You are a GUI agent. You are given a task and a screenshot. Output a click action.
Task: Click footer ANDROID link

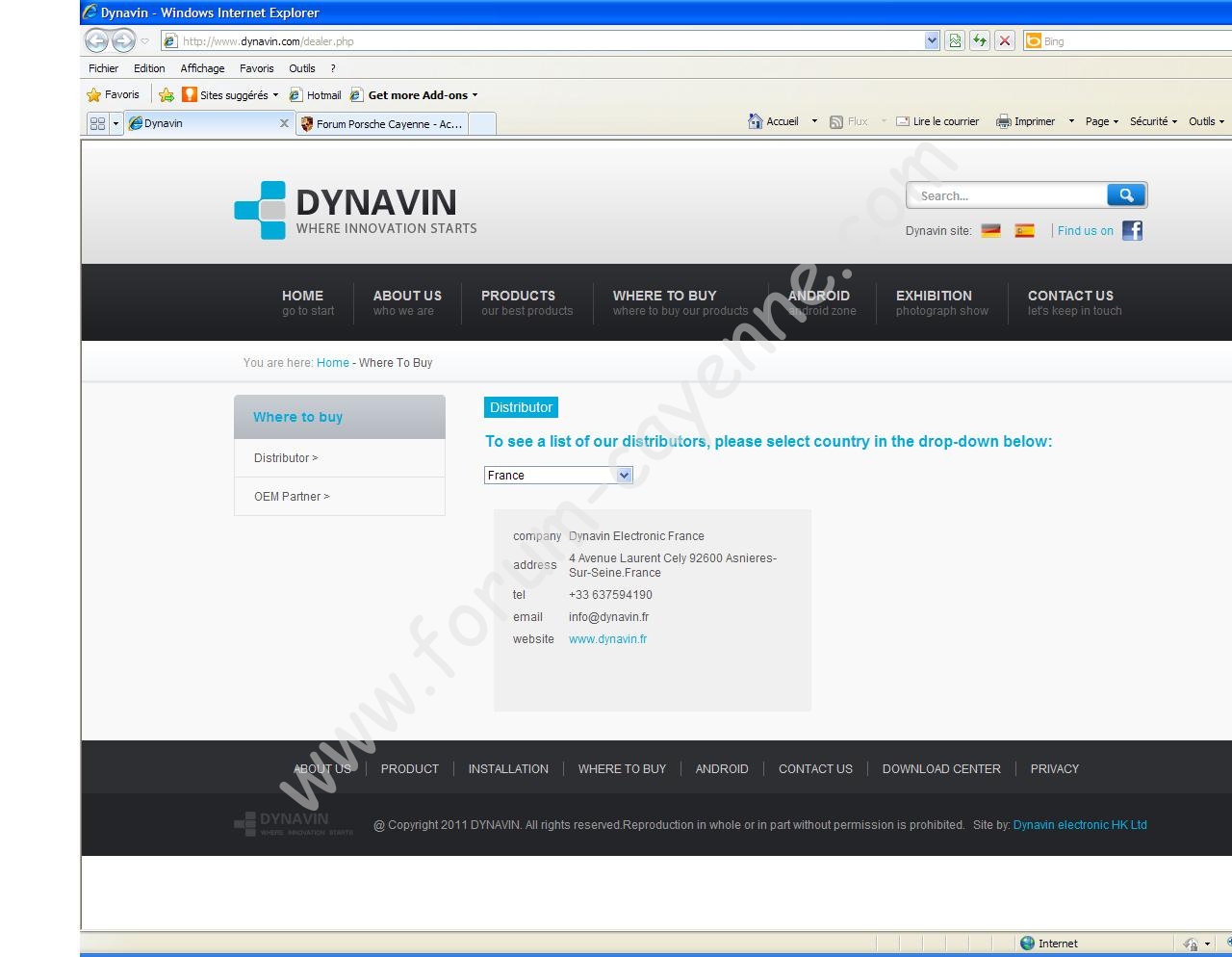722,769
